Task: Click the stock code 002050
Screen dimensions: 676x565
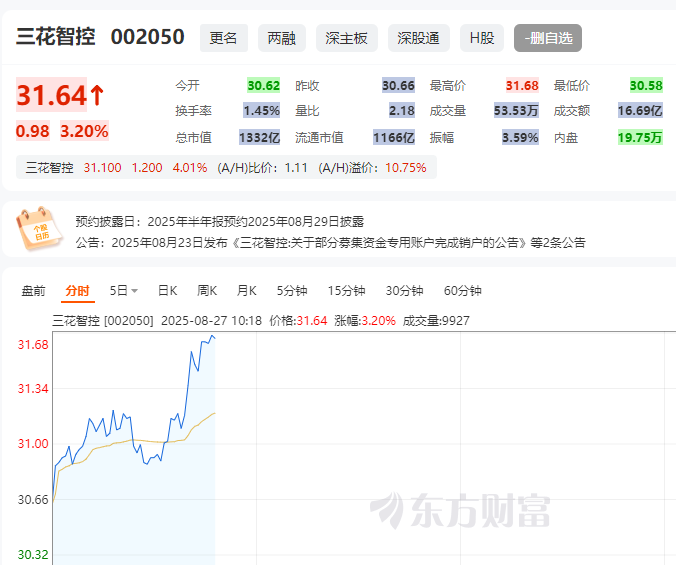Action: (x=147, y=37)
